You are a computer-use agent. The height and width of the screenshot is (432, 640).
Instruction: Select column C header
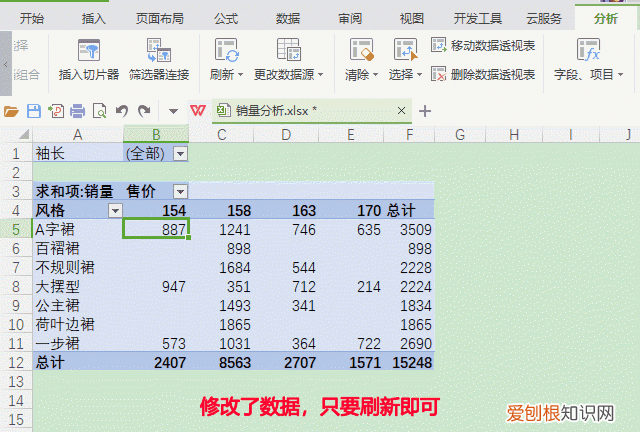click(221, 134)
